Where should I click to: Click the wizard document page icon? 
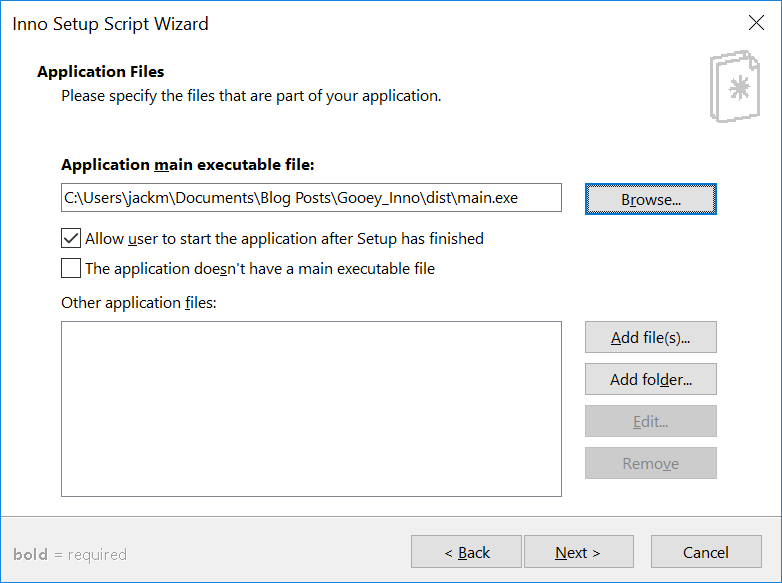tap(735, 86)
